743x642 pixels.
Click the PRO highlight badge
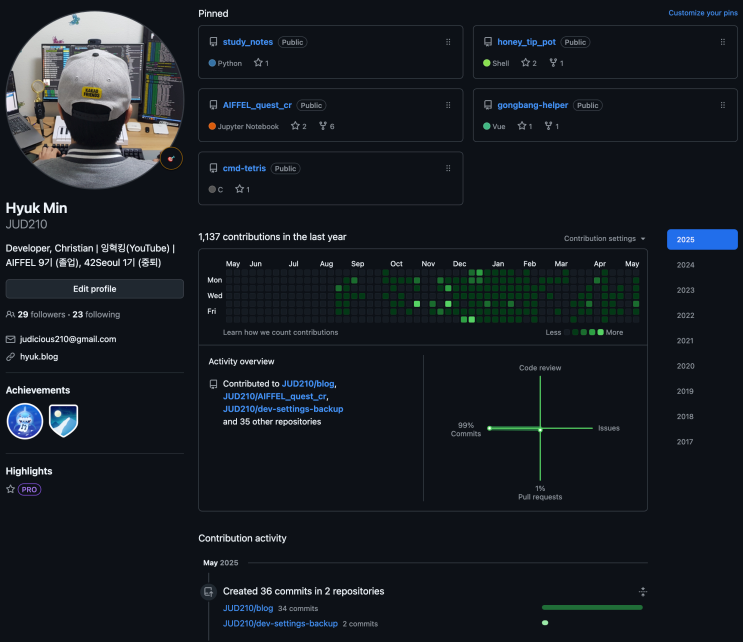click(x=29, y=489)
